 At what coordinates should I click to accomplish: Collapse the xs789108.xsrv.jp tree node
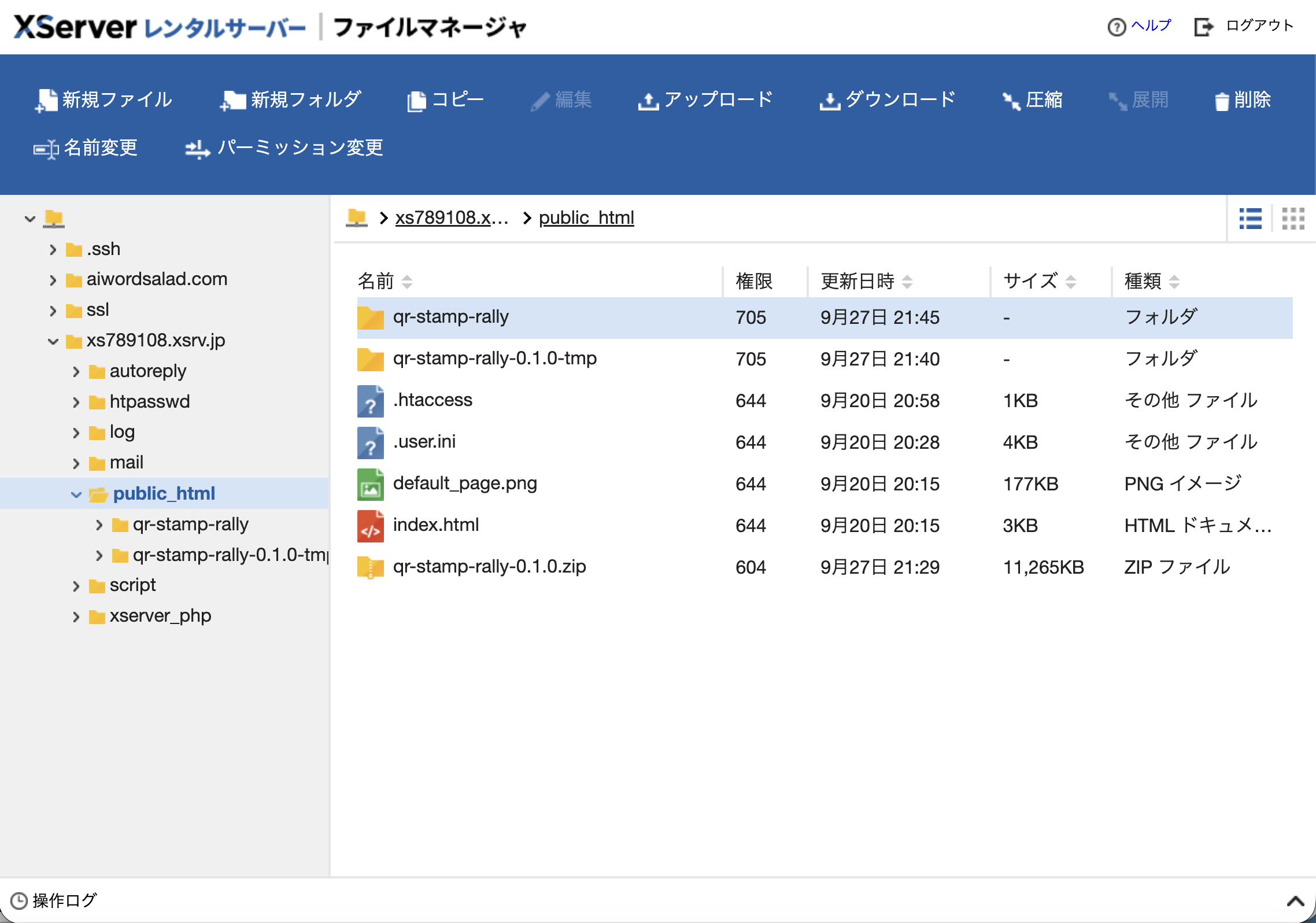coord(53,341)
